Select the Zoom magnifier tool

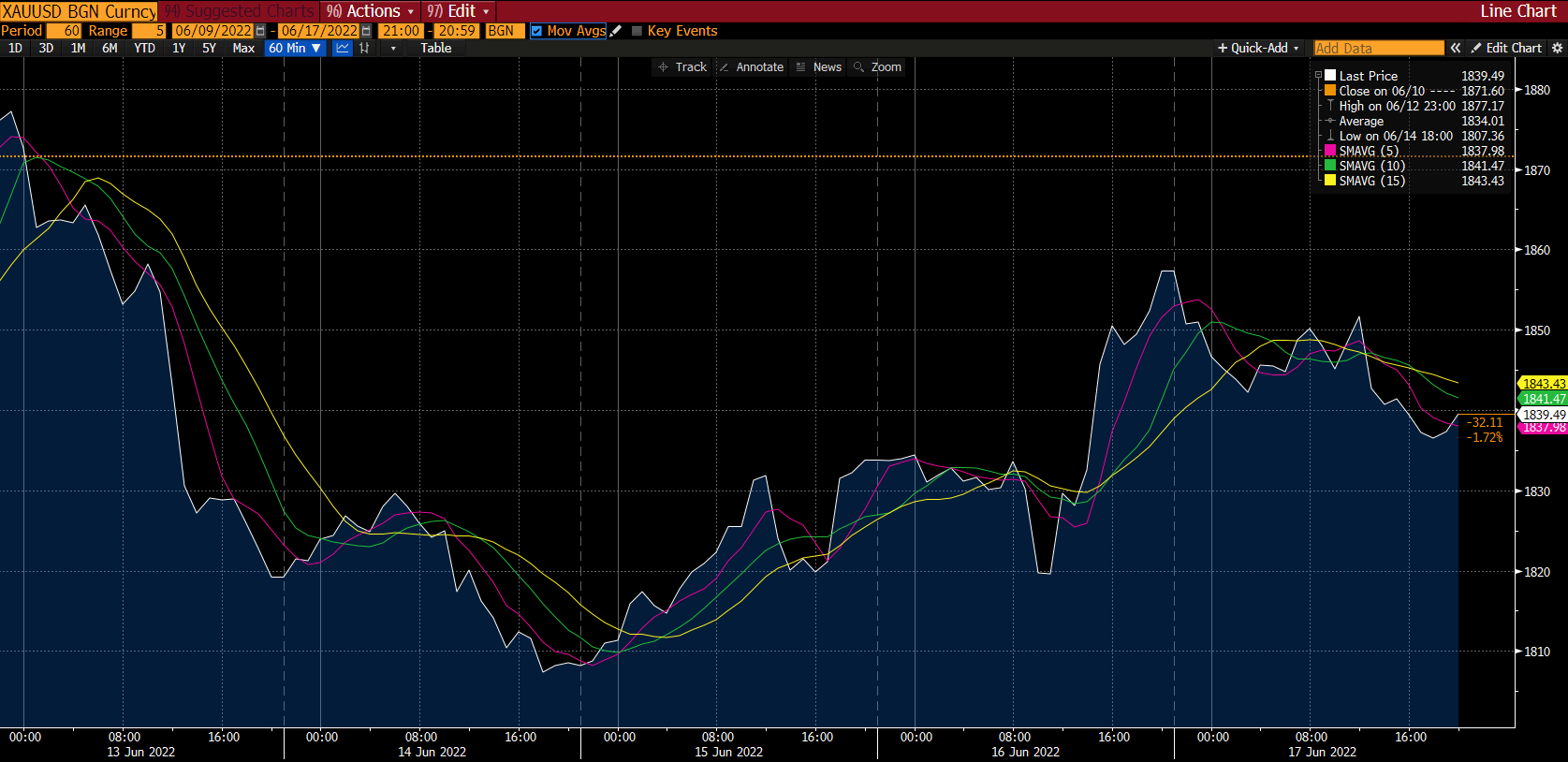click(x=877, y=67)
